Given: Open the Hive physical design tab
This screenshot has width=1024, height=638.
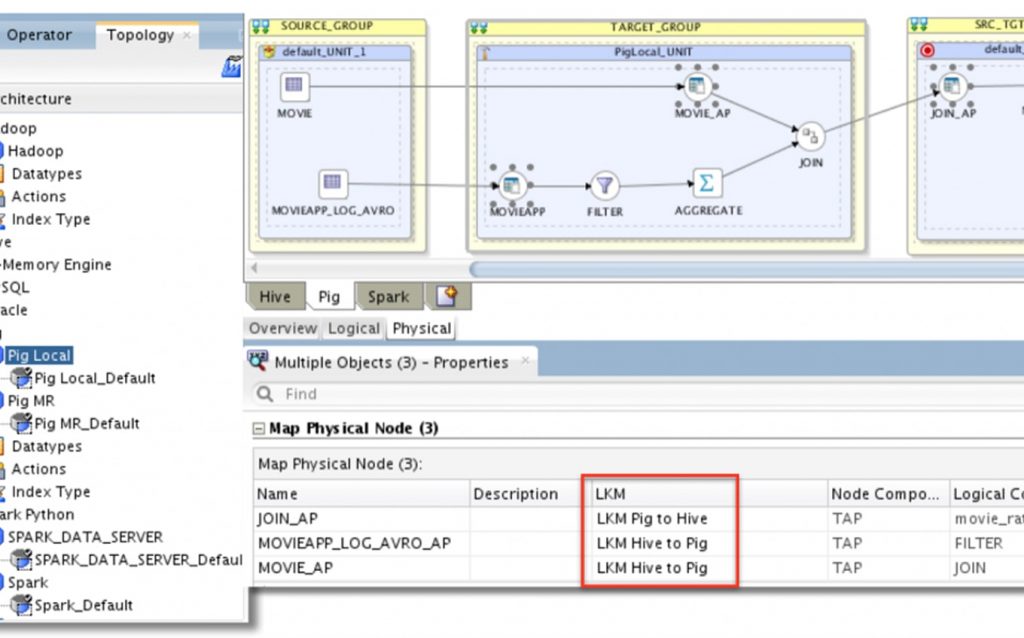Looking at the screenshot, I should 275,296.
